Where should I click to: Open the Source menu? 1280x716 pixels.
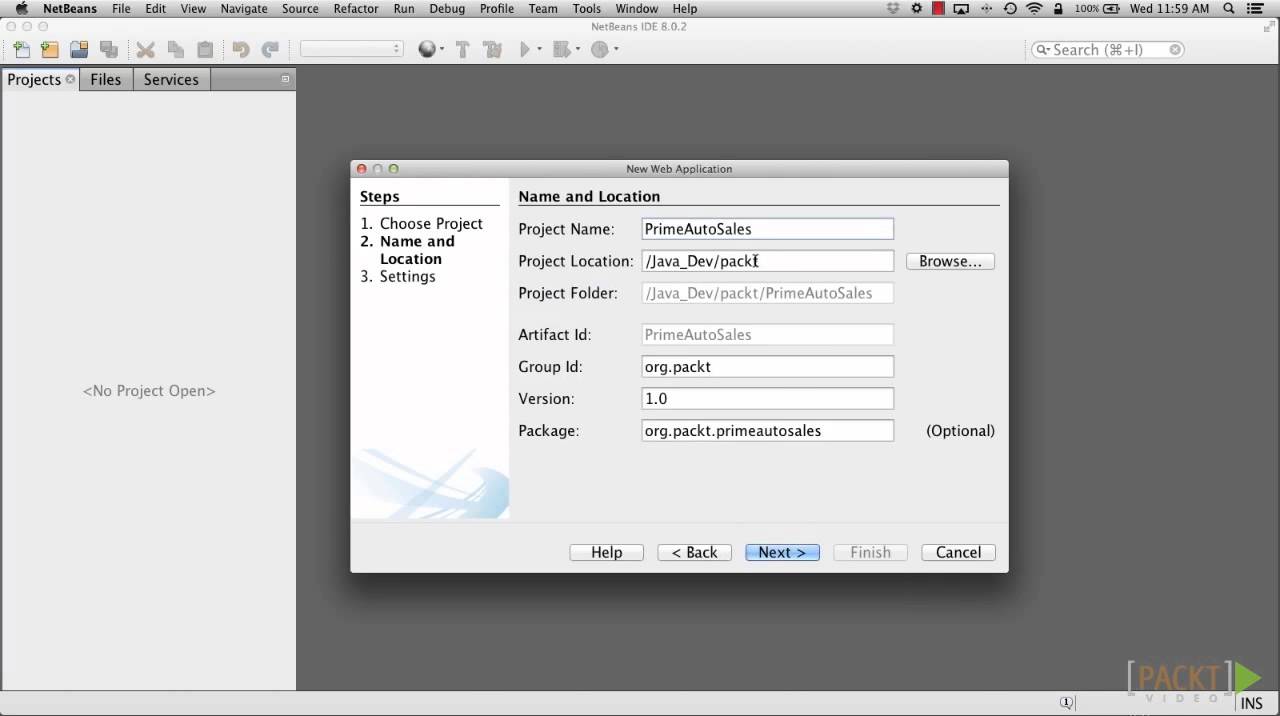[300, 9]
